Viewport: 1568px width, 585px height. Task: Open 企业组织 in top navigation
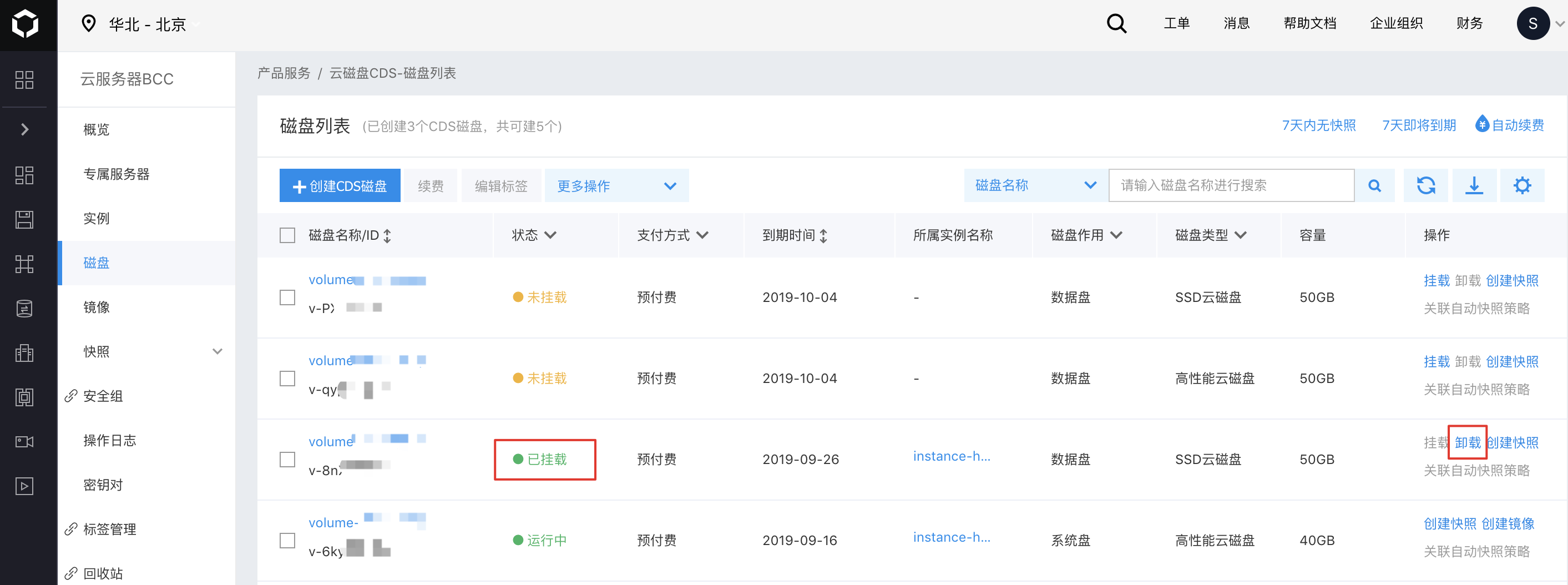pos(1397,23)
